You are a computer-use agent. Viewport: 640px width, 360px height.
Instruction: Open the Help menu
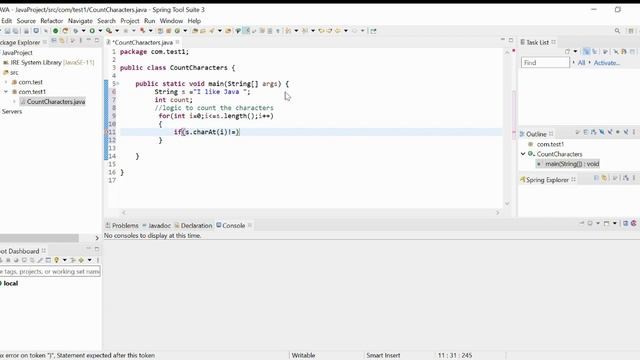click(x=194, y=21)
